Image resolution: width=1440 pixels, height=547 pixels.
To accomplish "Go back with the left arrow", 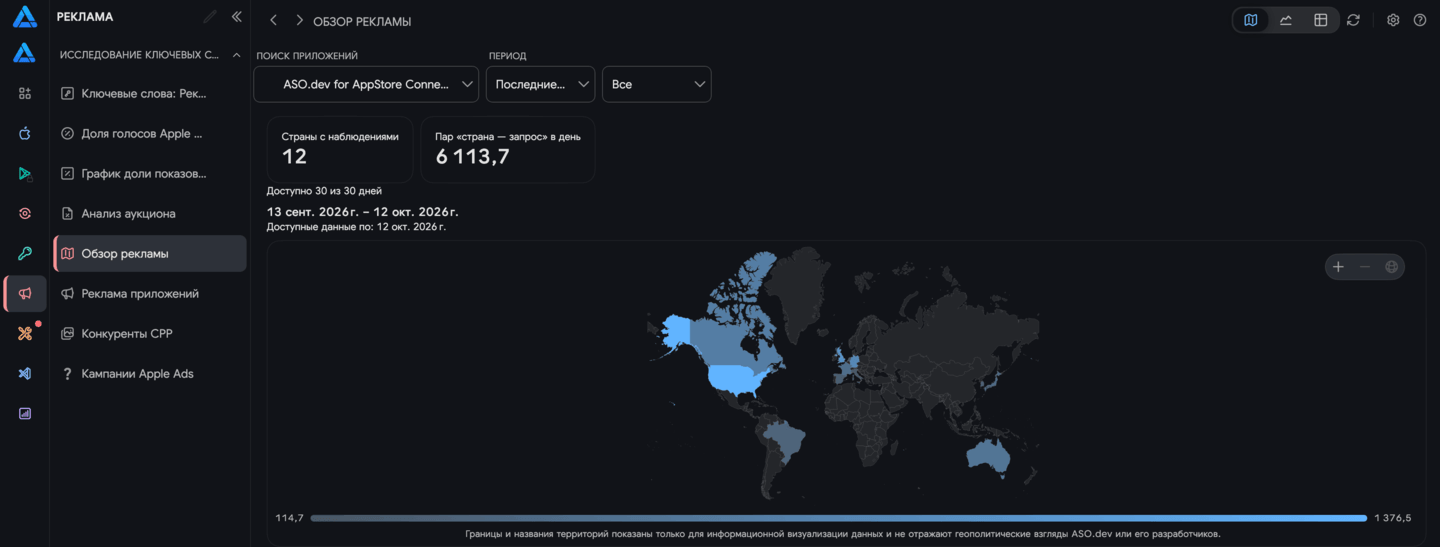I will 273,20.
